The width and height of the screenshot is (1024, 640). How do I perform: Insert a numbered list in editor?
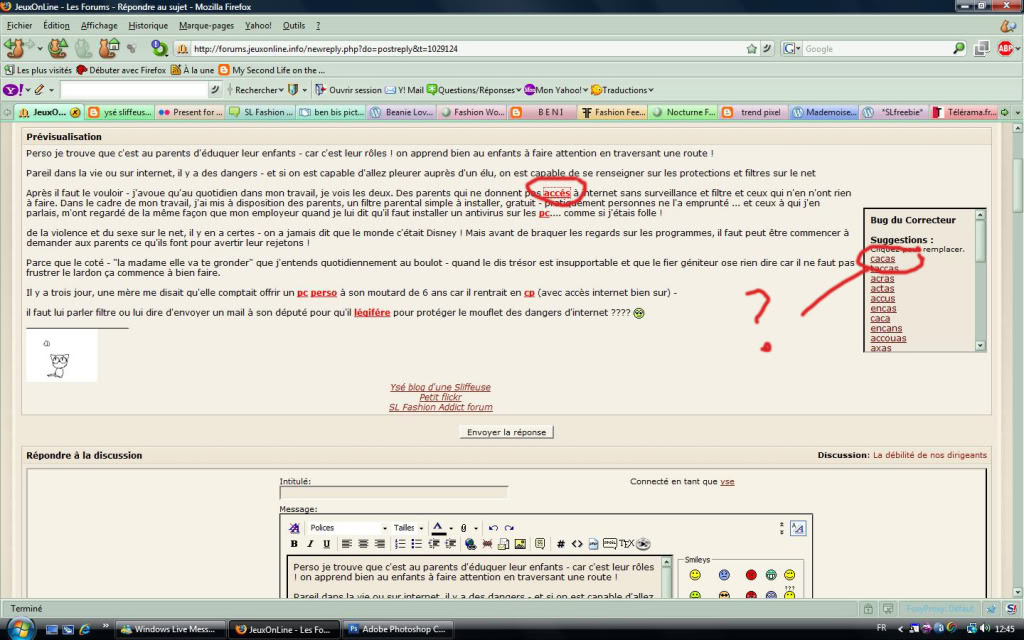(400, 544)
